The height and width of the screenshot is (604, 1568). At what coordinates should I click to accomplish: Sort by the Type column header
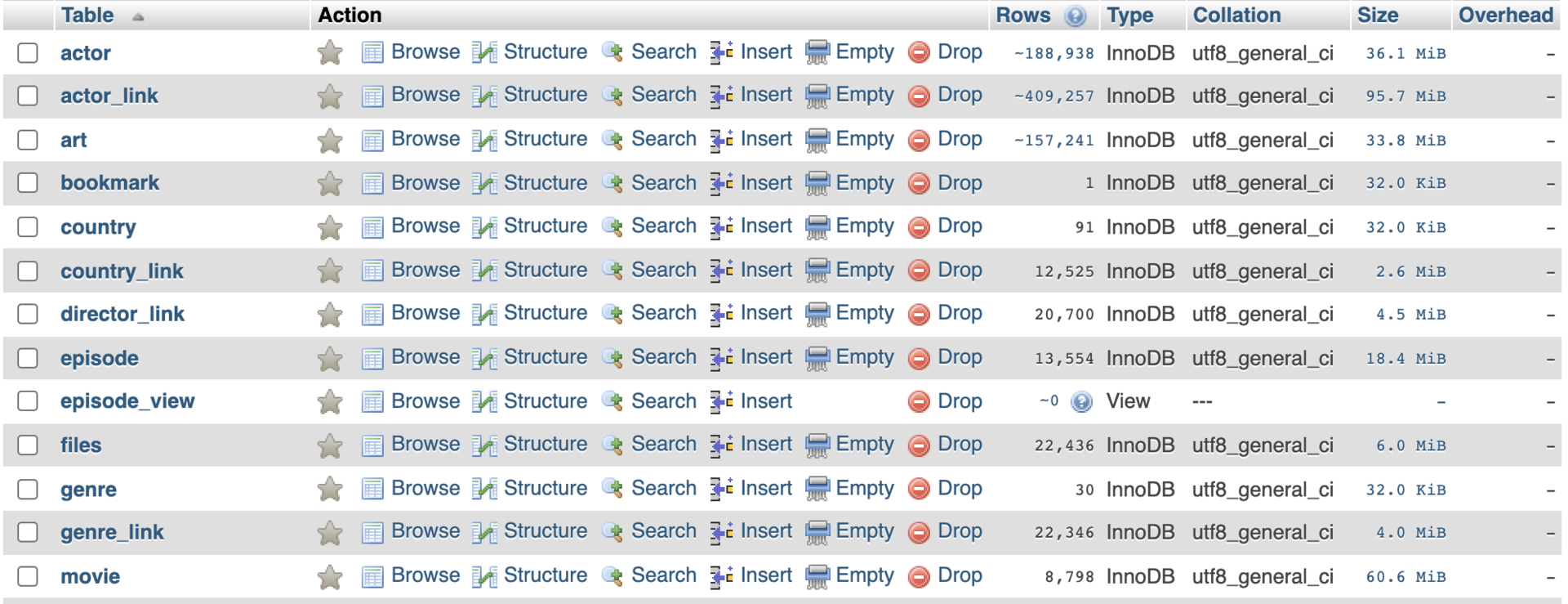[x=1129, y=16]
